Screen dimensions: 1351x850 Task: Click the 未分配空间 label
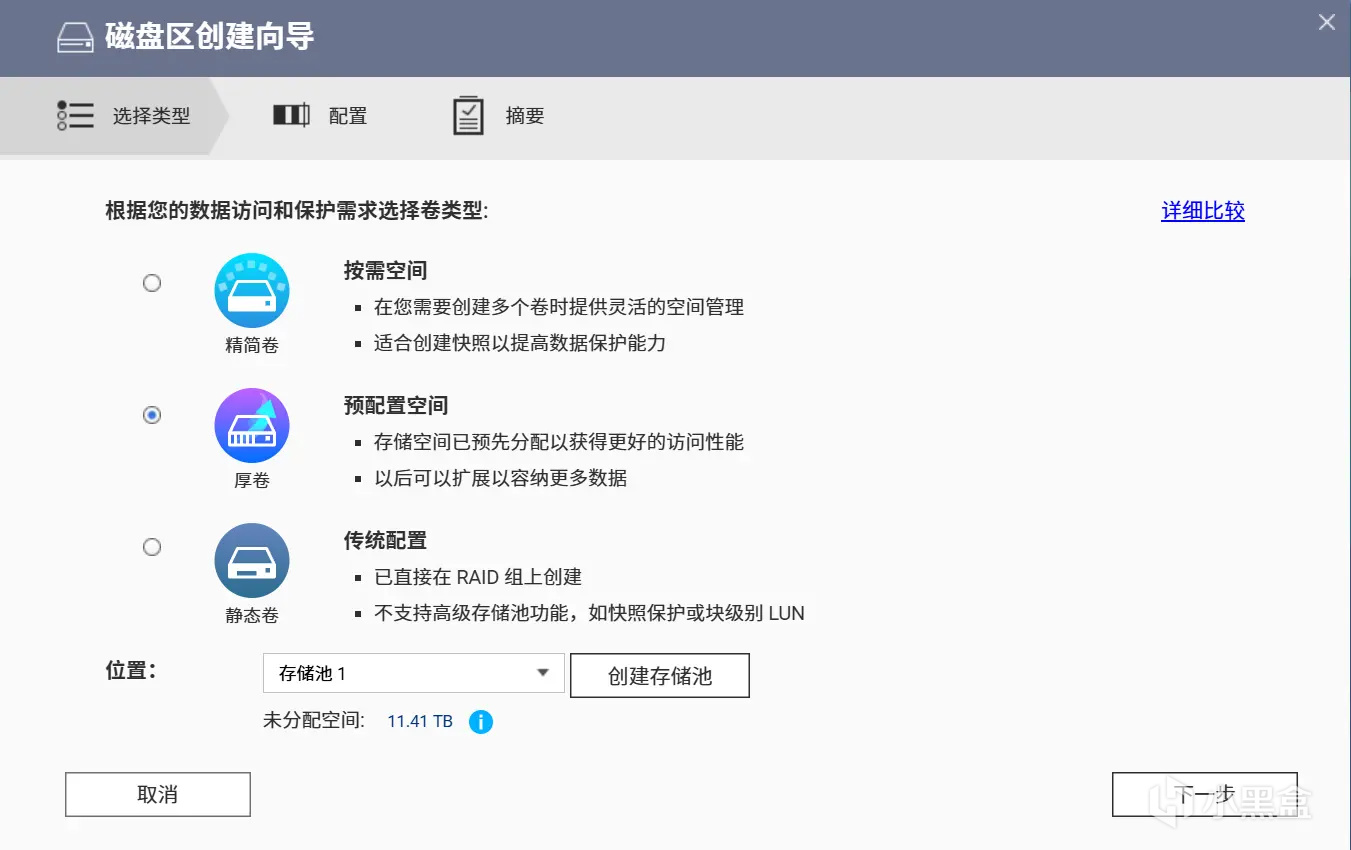[x=314, y=721]
